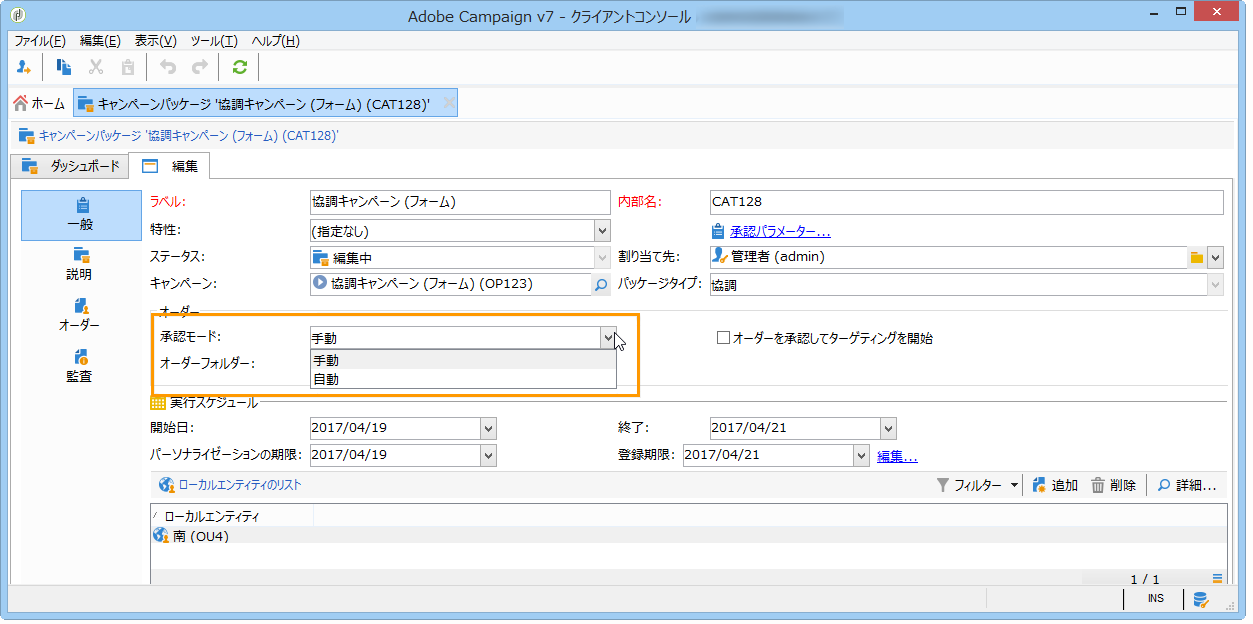This screenshot has width=1253, height=624.
Task: Click the 追加 button
Action: click(x=1055, y=485)
